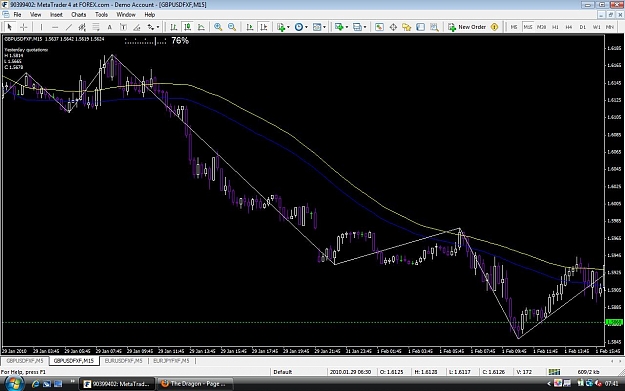
Task: Activate the crosshair tool
Action: coord(24,27)
